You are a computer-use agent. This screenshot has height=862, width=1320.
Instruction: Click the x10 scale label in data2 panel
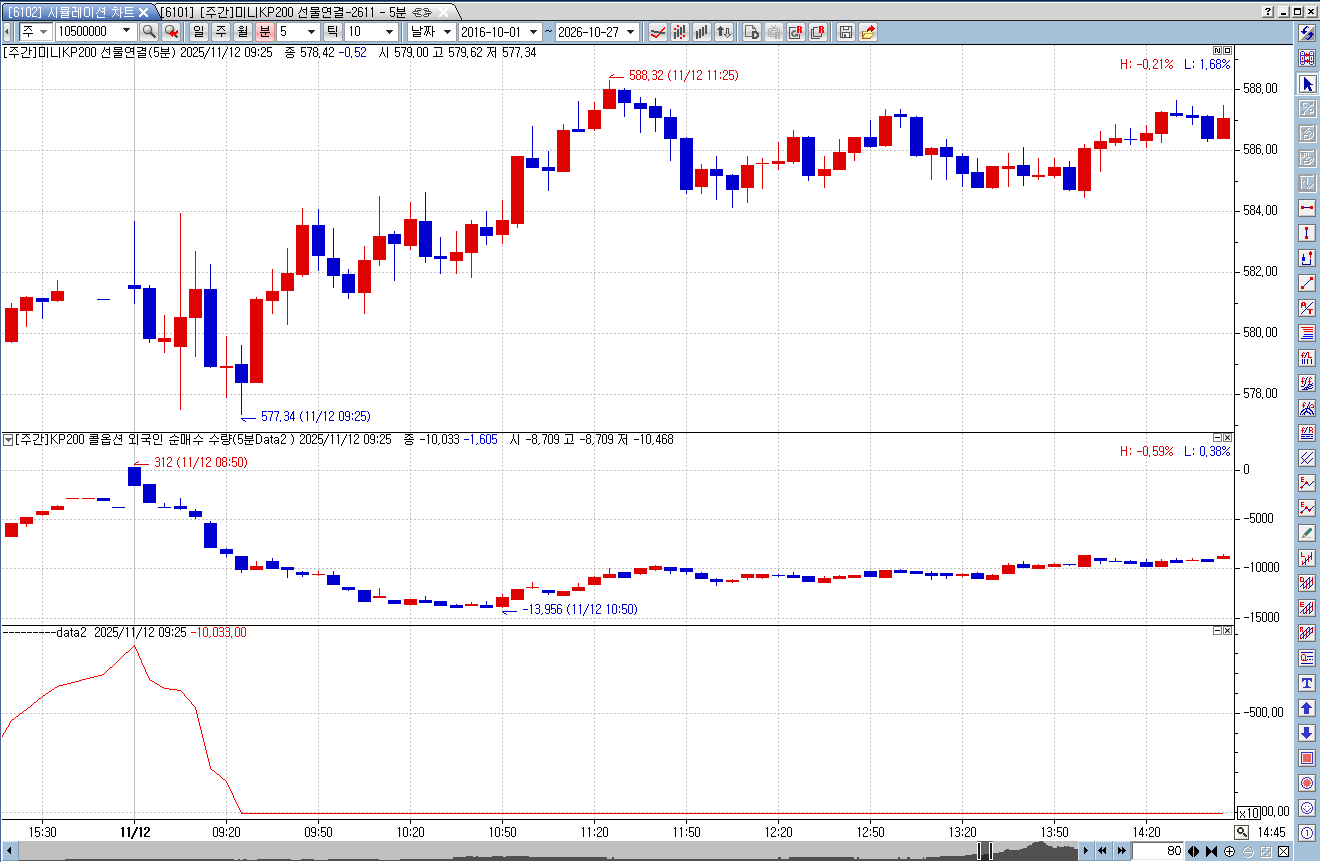point(1249,812)
